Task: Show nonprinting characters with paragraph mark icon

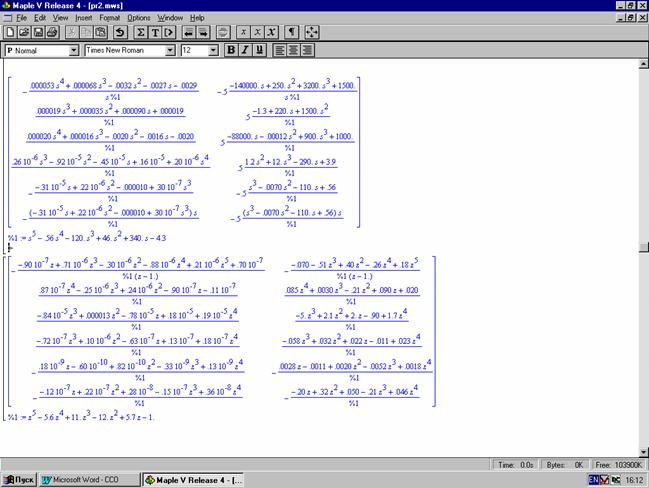Action: 292,33
